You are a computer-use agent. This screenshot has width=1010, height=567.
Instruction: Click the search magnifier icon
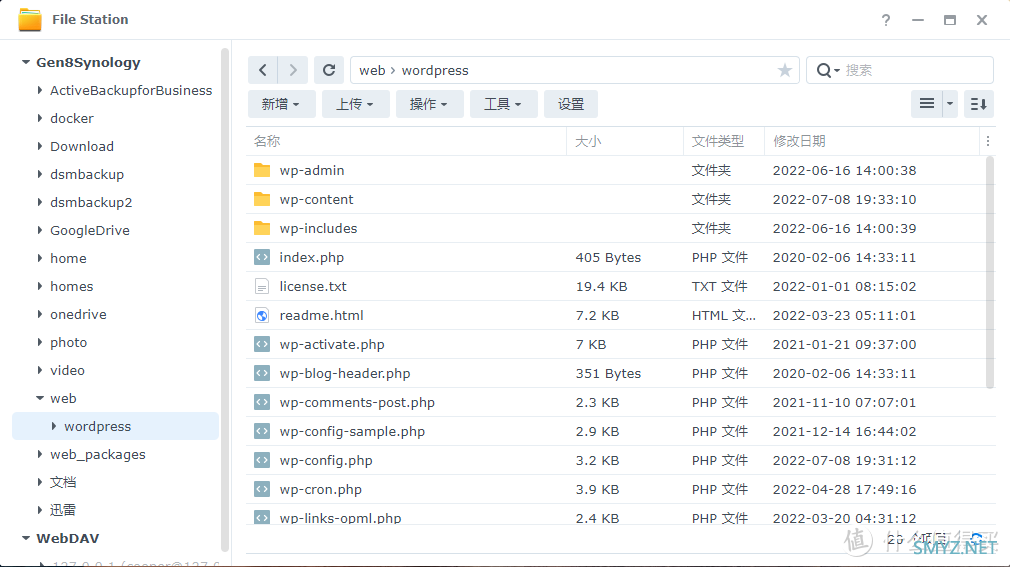(823, 70)
